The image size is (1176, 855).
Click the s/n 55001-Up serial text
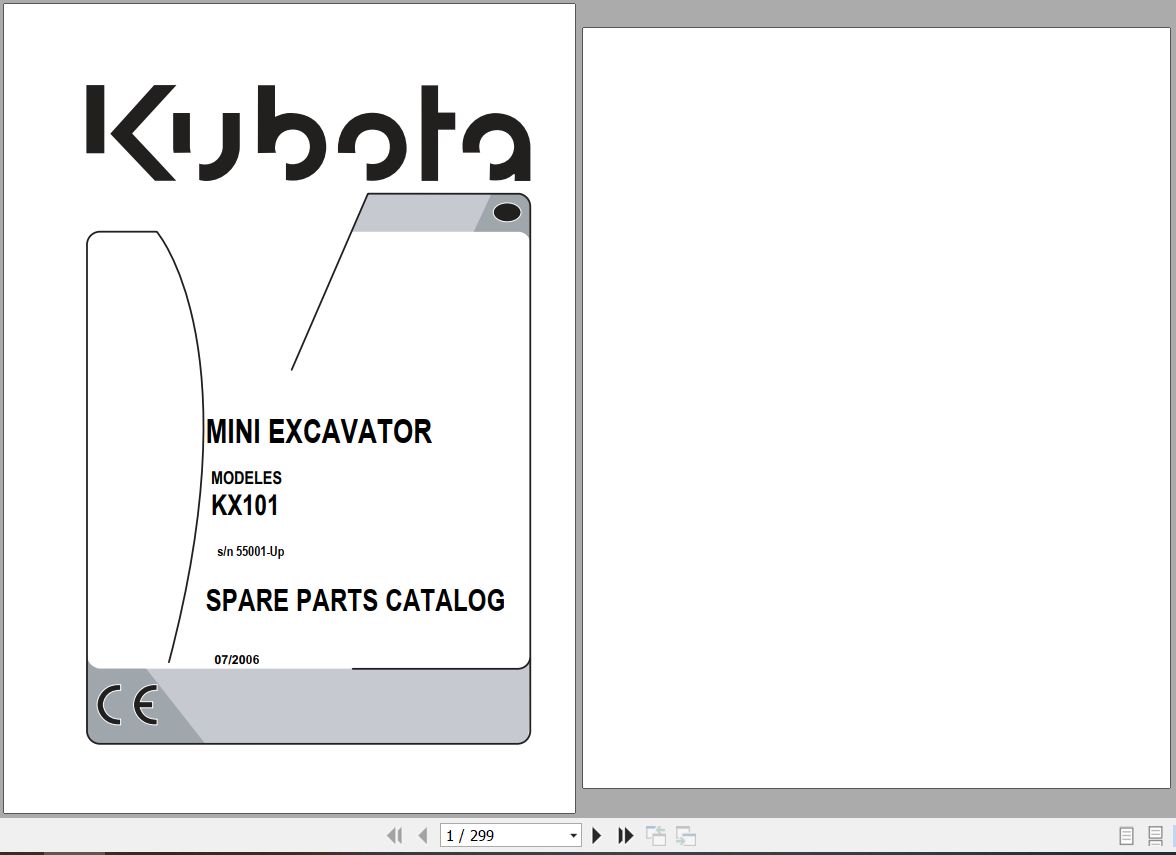250,551
